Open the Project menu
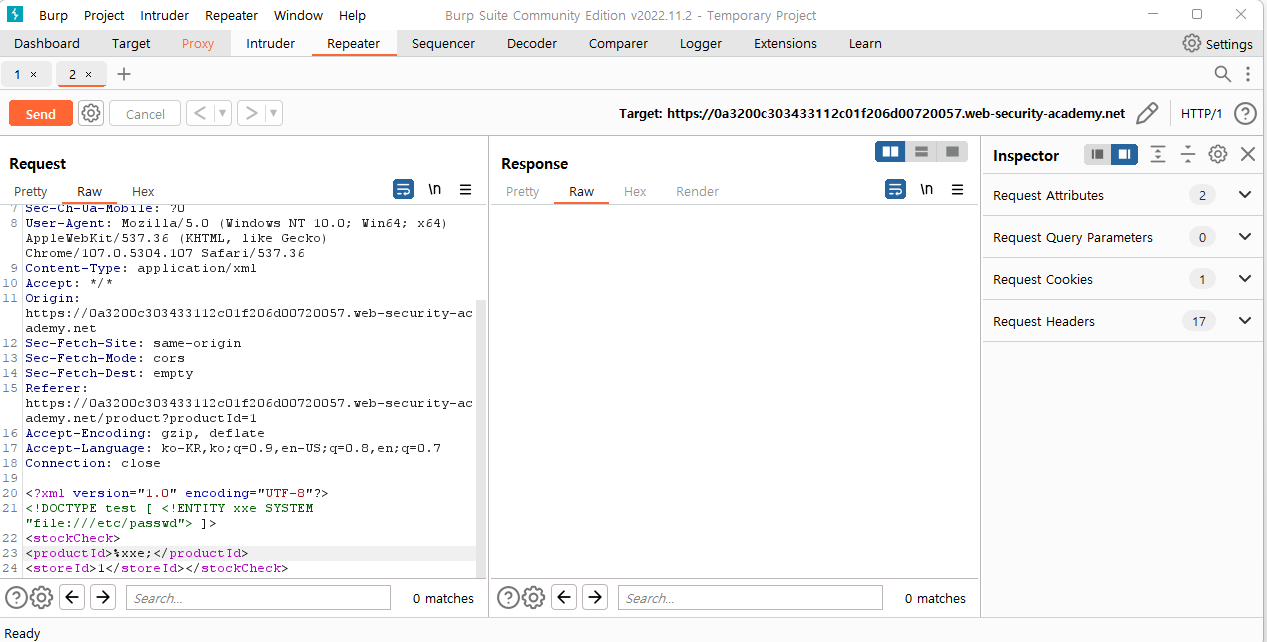This screenshot has height=642, width=1267. 104,15
